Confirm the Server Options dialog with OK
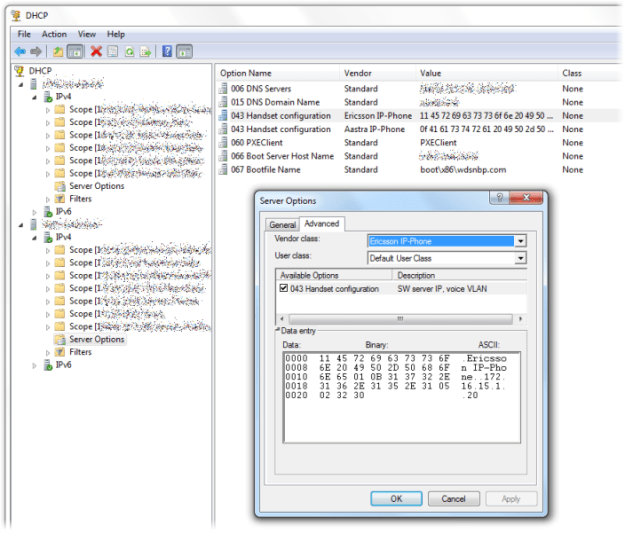The image size is (625, 533). pyautogui.click(x=396, y=499)
